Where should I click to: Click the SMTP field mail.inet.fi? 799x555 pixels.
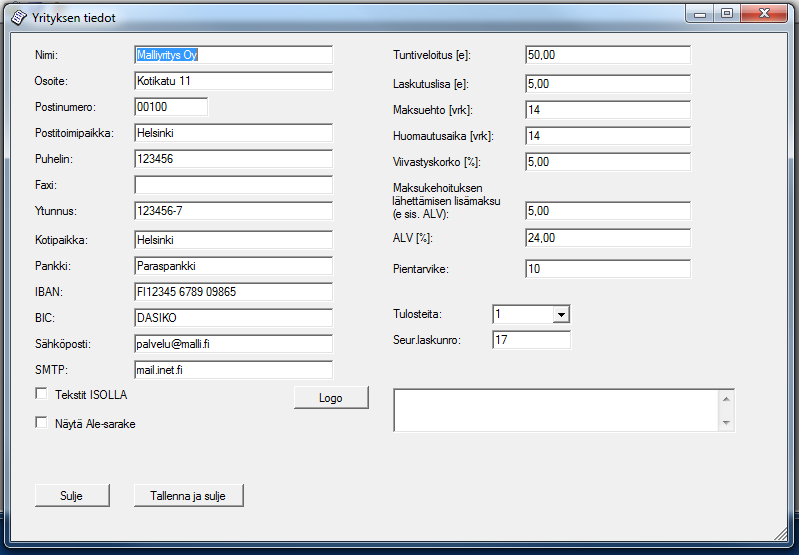coord(233,369)
